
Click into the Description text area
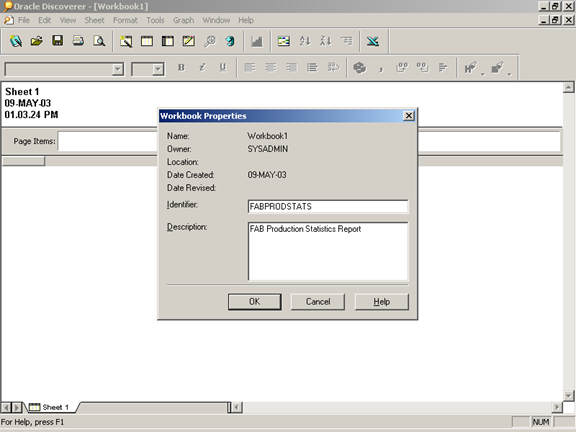328,251
